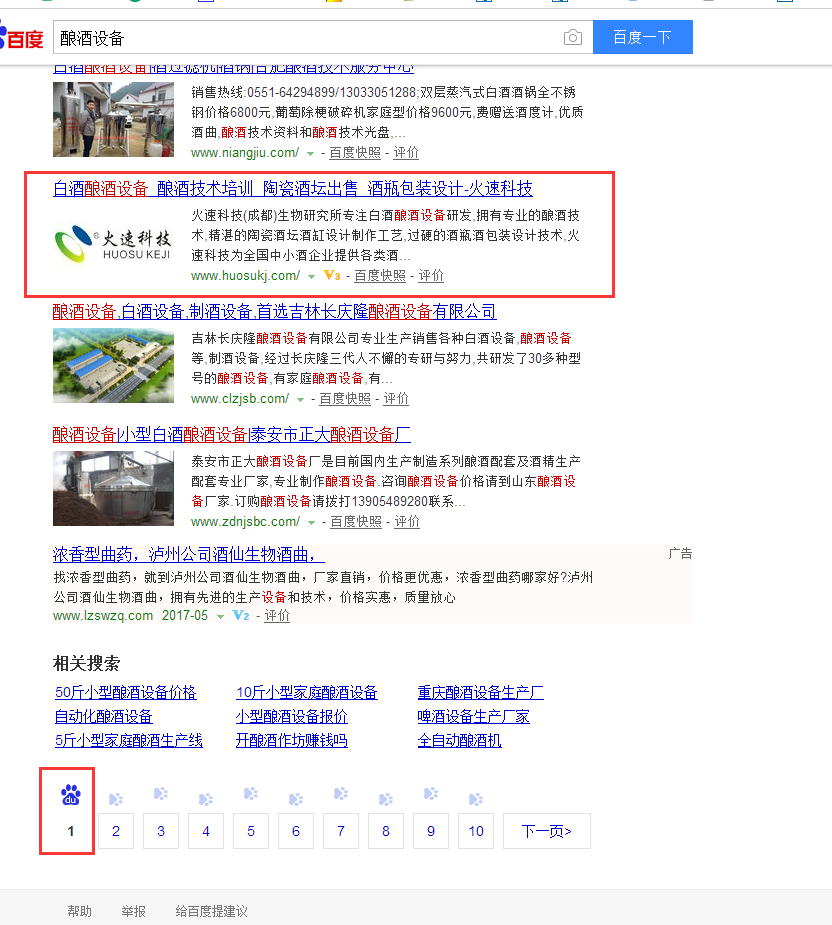Visit the www.niangjiu.com/ URL link

[x=245, y=153]
